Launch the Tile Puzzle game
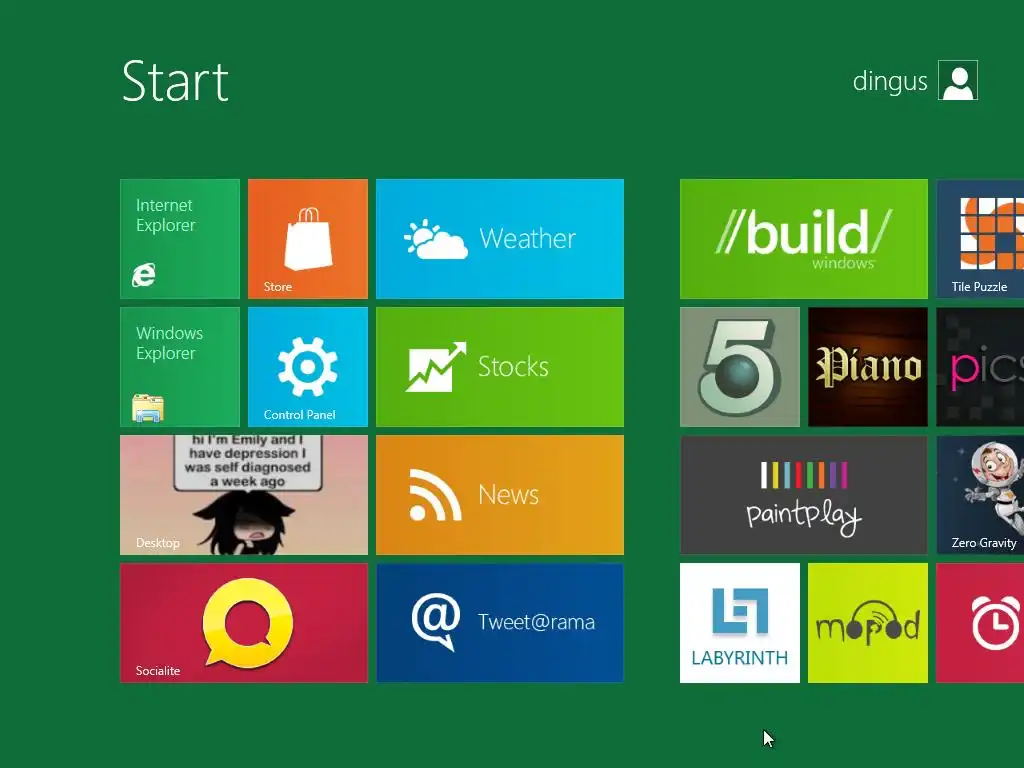 [980, 239]
